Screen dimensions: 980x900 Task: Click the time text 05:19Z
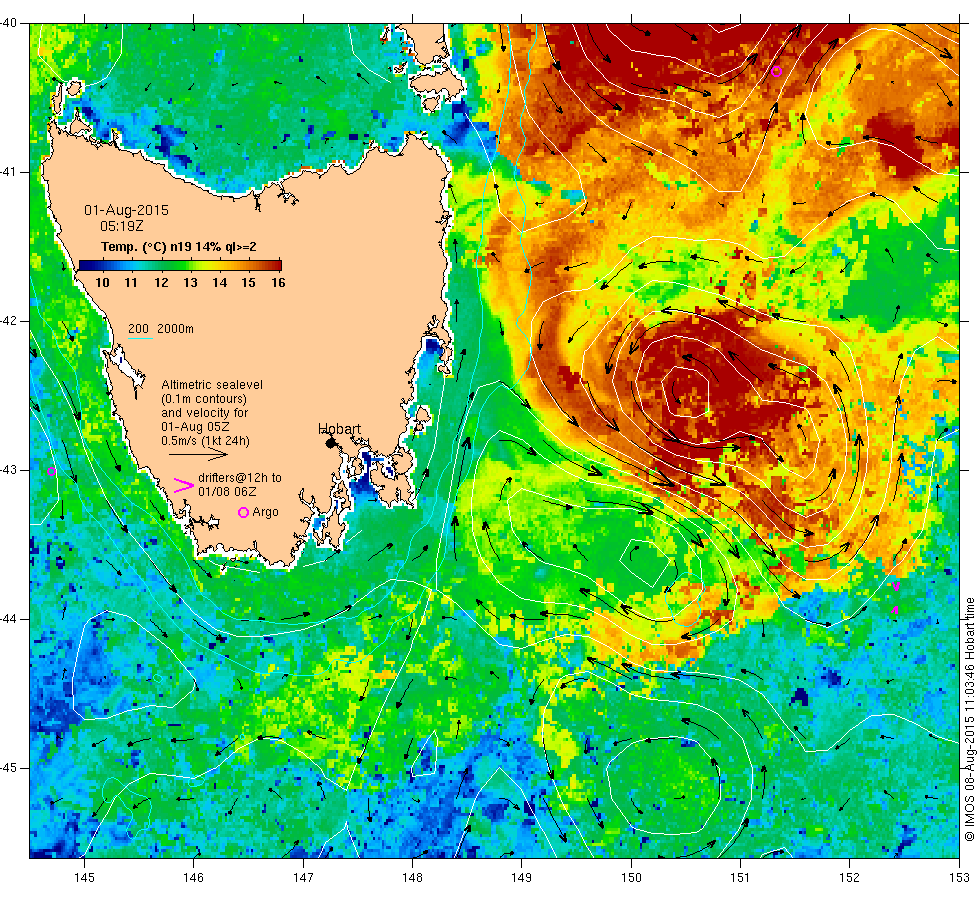point(122,226)
